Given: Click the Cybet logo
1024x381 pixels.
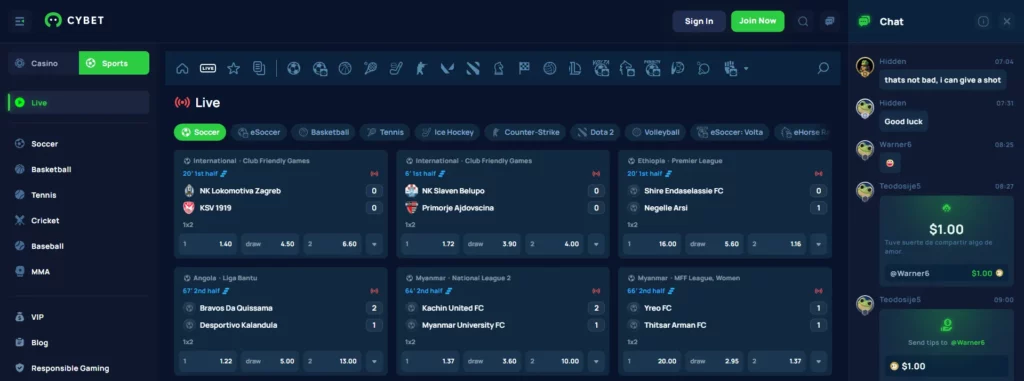Looking at the screenshot, I should (74, 21).
